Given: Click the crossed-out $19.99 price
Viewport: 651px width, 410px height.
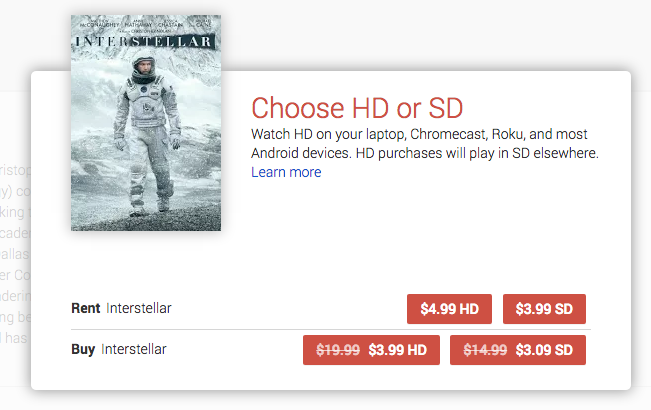Looking at the screenshot, I should point(338,350).
